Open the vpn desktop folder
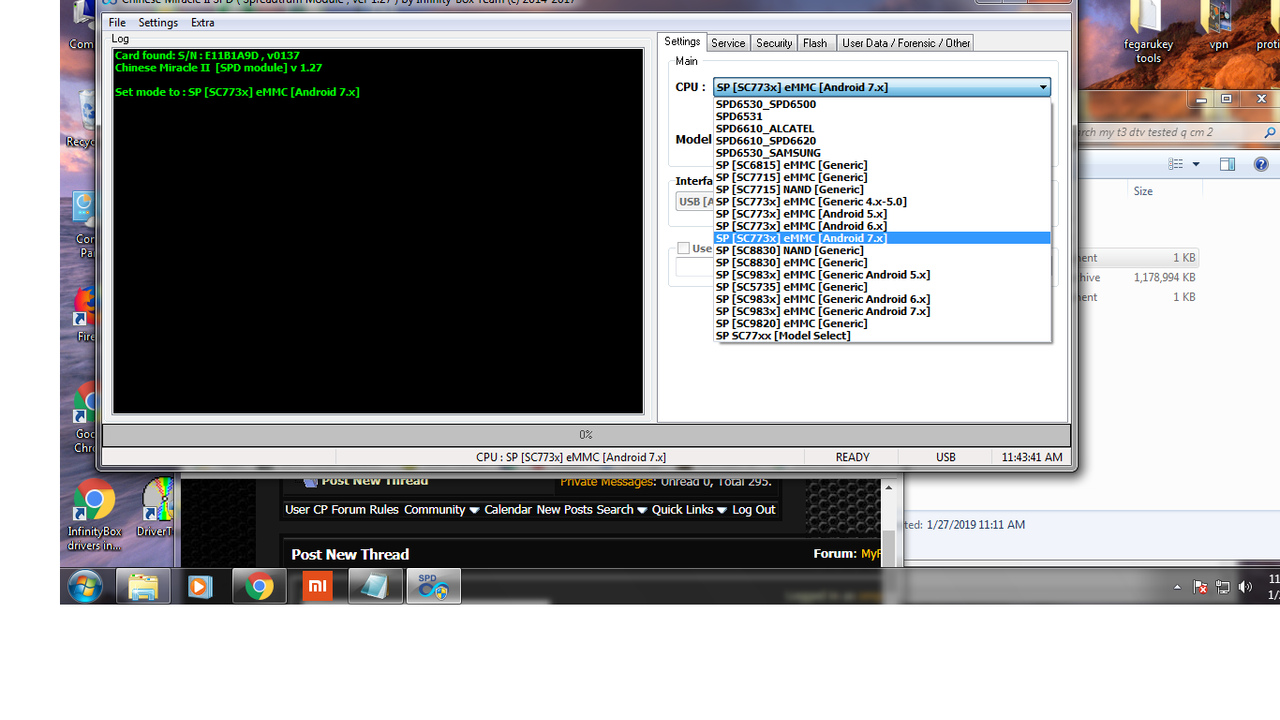1280x720 pixels. [1219, 28]
